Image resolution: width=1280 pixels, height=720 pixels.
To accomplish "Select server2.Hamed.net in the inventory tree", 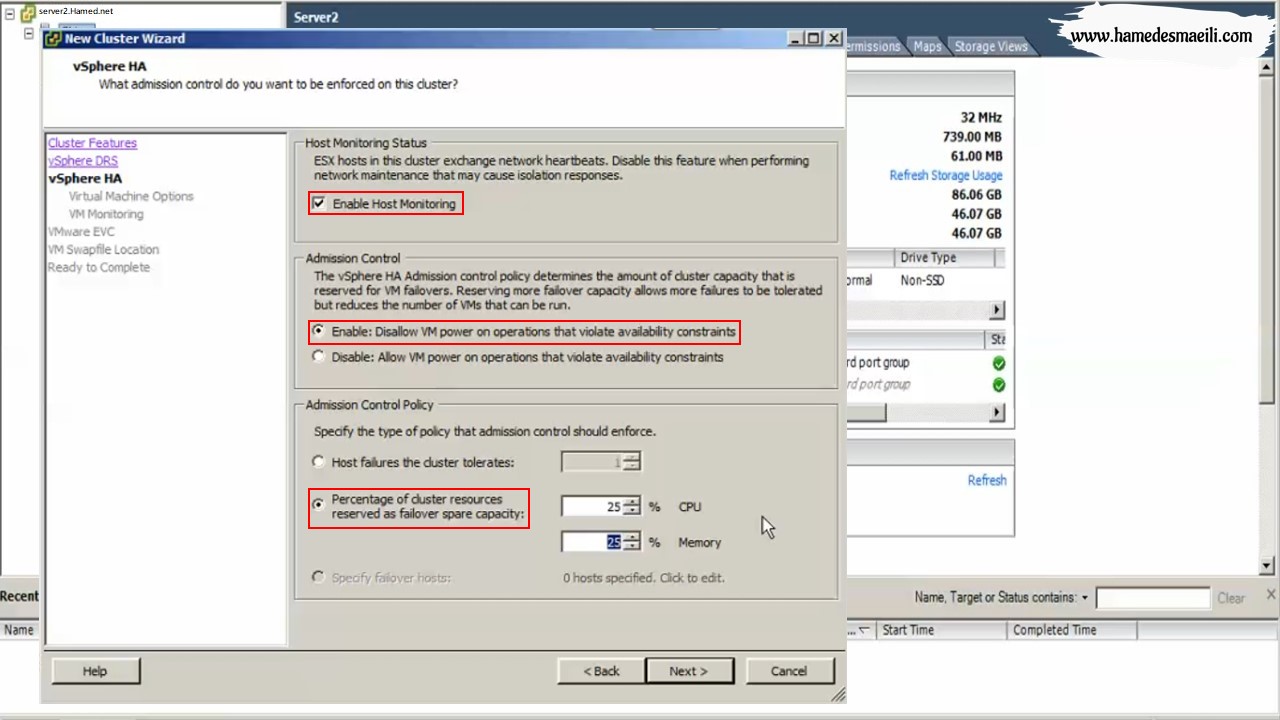I will pyautogui.click(x=76, y=11).
